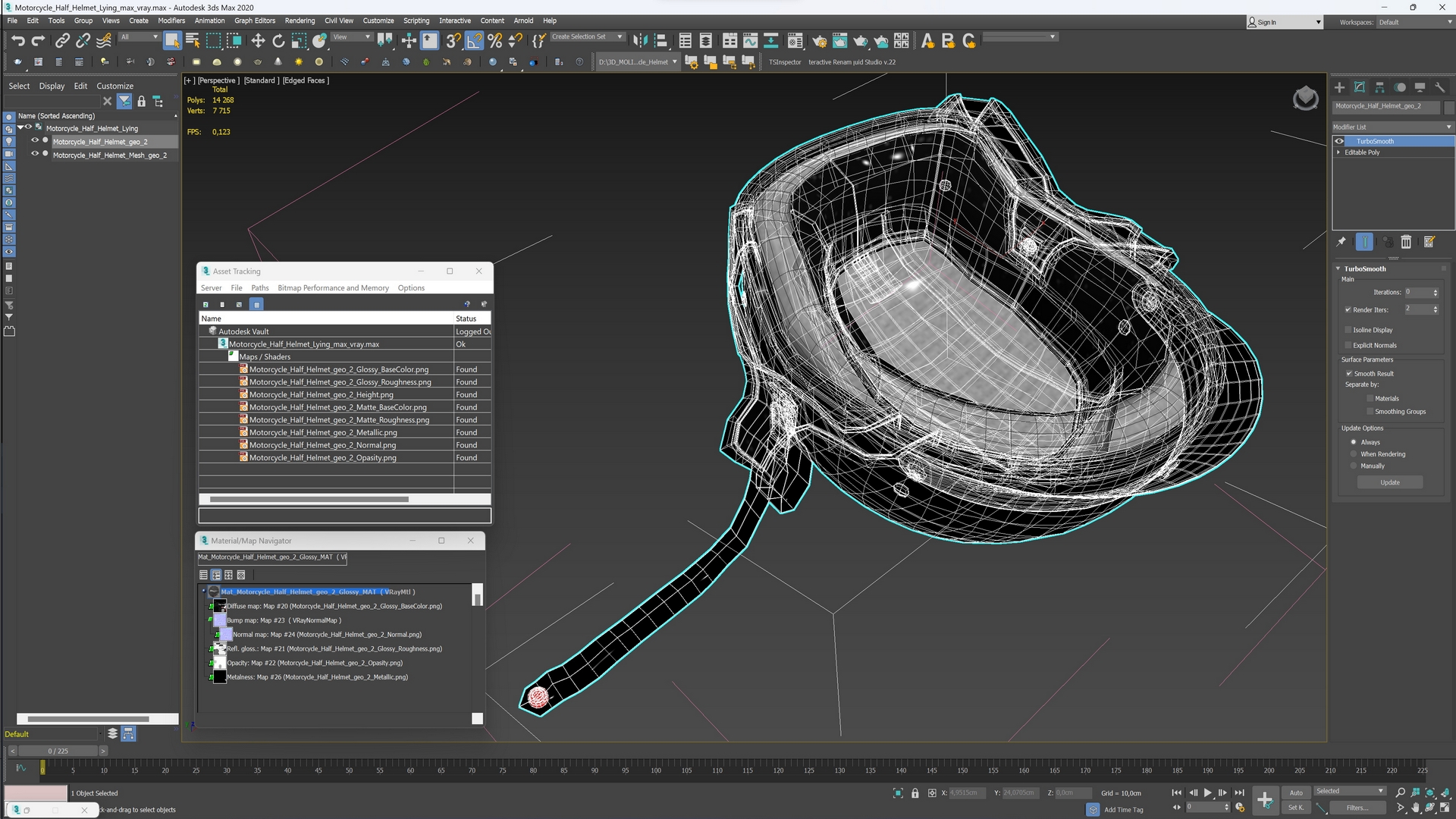Click the Zoom Extents Selected icon

click(1430, 792)
